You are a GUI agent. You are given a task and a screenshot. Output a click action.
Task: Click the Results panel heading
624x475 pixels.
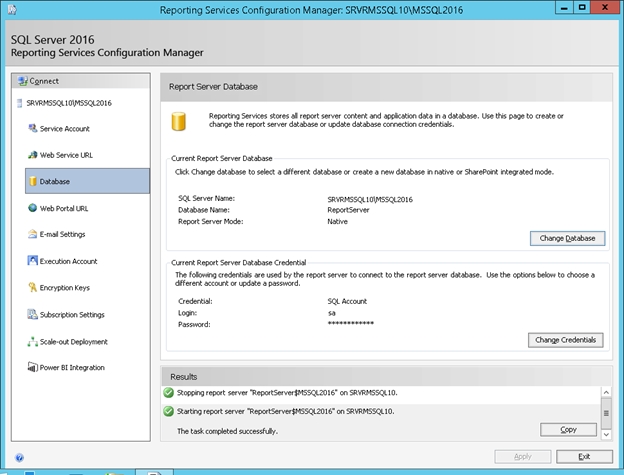(x=183, y=377)
